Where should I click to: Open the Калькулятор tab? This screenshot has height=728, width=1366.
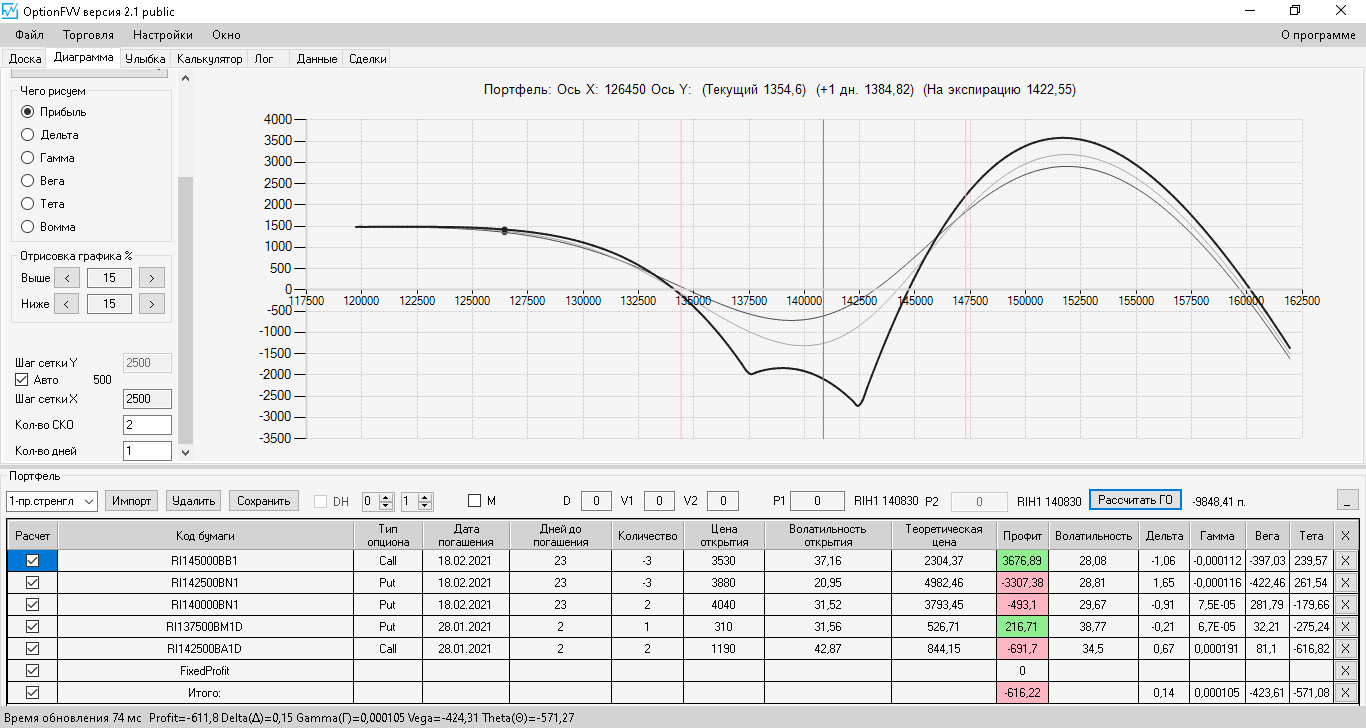coord(210,59)
